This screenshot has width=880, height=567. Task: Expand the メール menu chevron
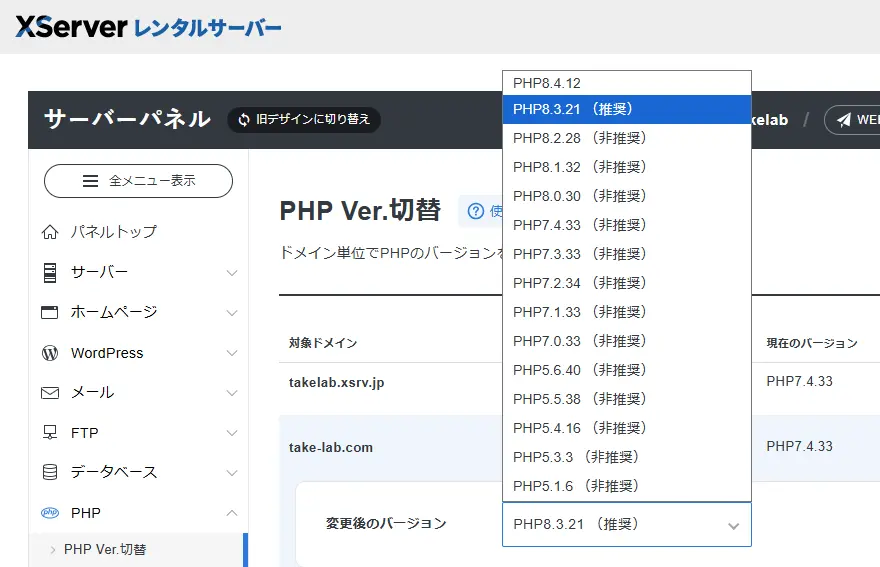(232, 393)
